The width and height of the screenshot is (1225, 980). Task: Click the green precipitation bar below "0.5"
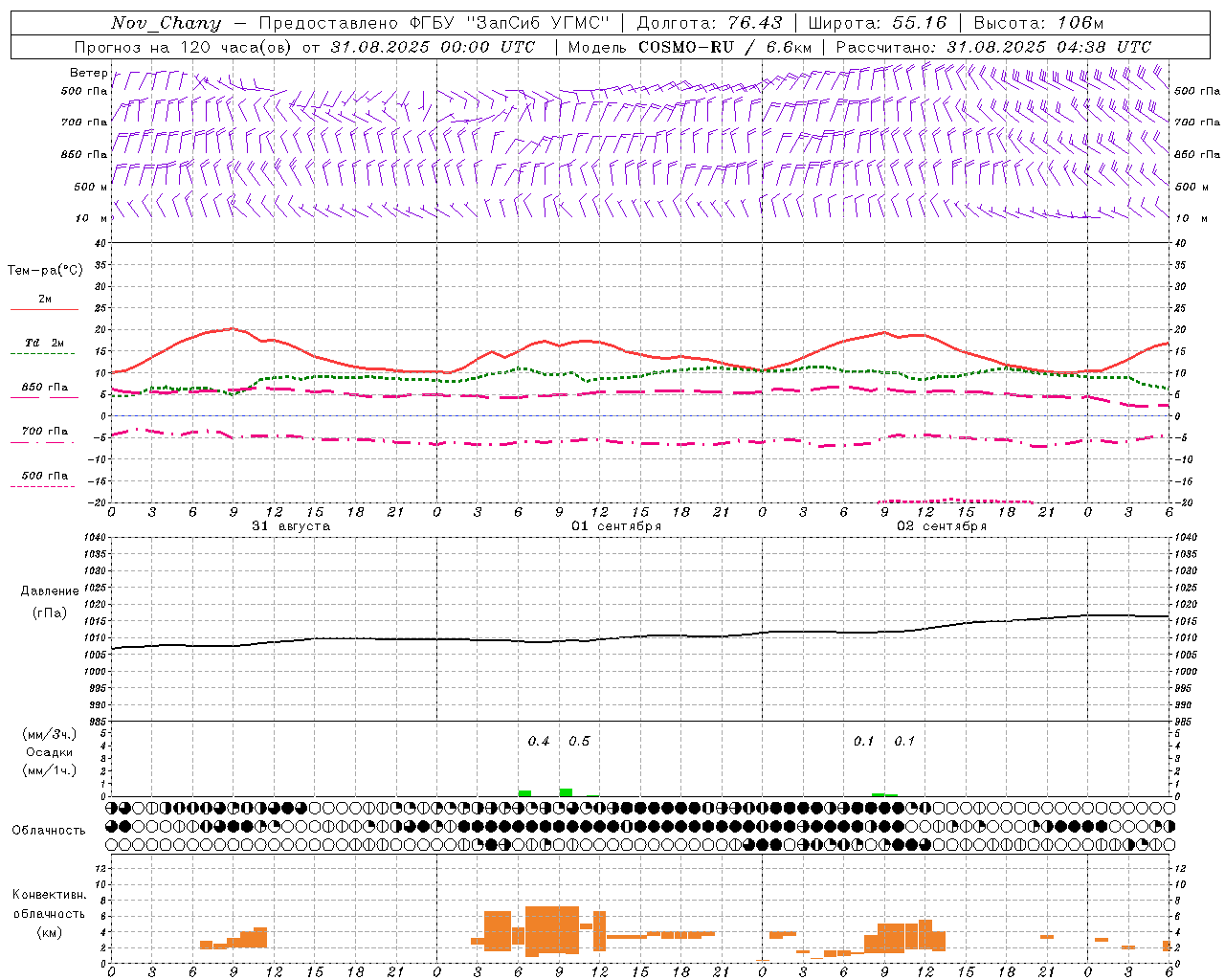[566, 792]
